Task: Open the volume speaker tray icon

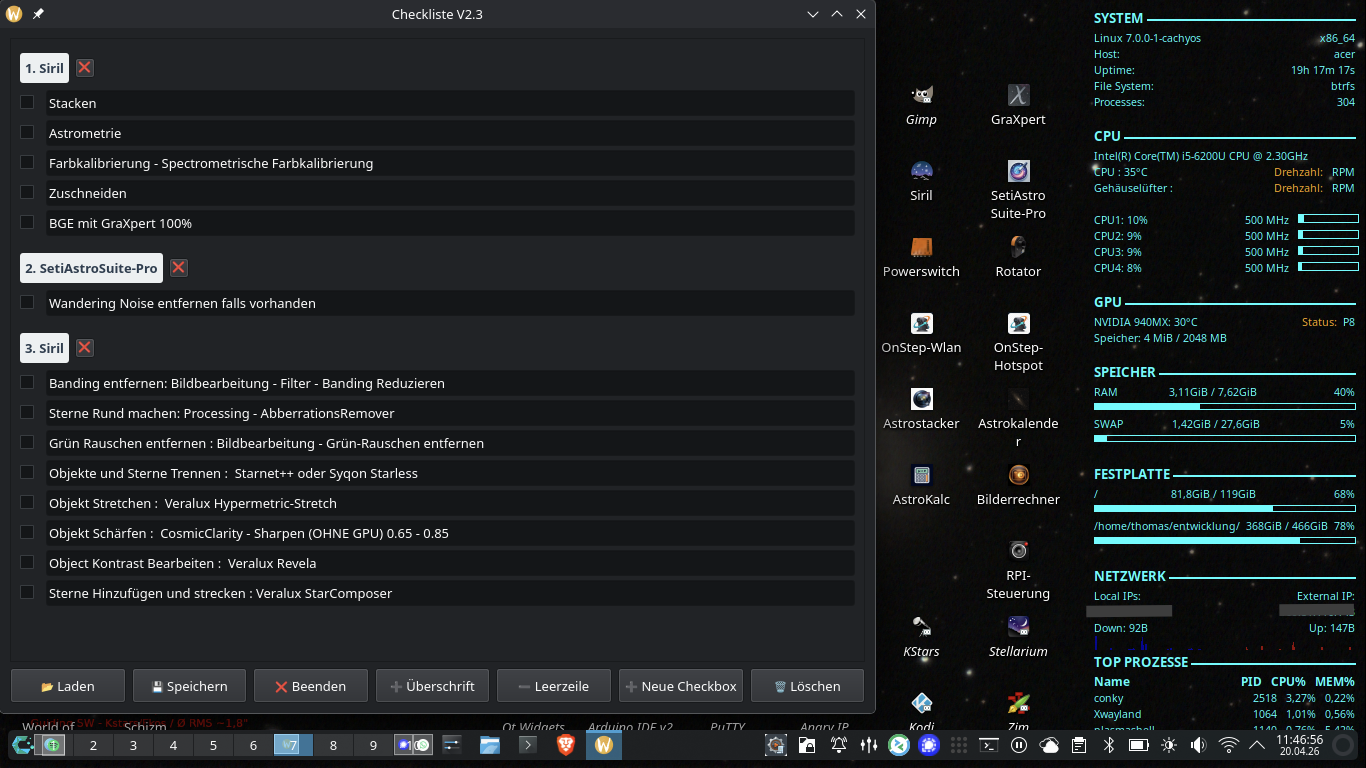Action: coord(1198,745)
